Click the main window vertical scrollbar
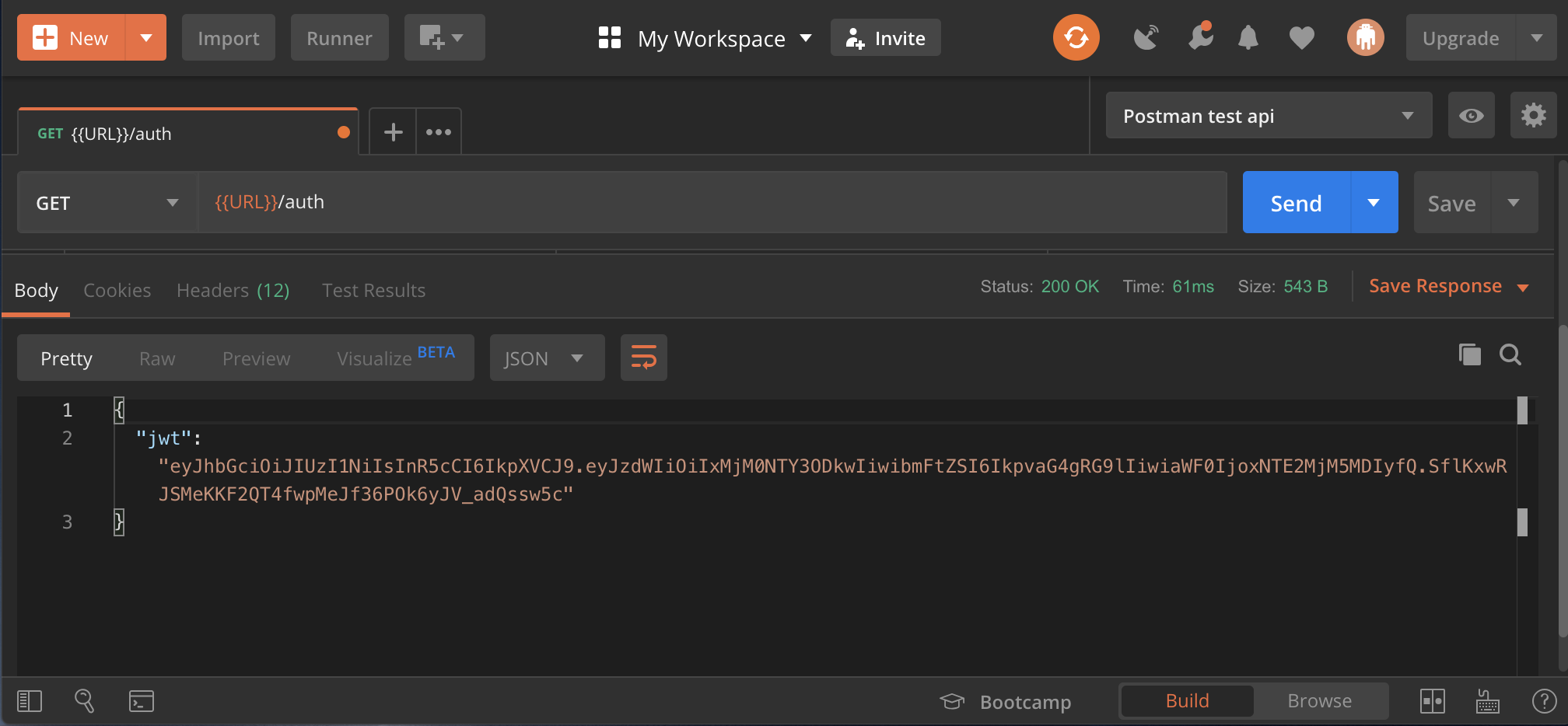Viewport: 1568px width, 726px height. coord(1562,480)
